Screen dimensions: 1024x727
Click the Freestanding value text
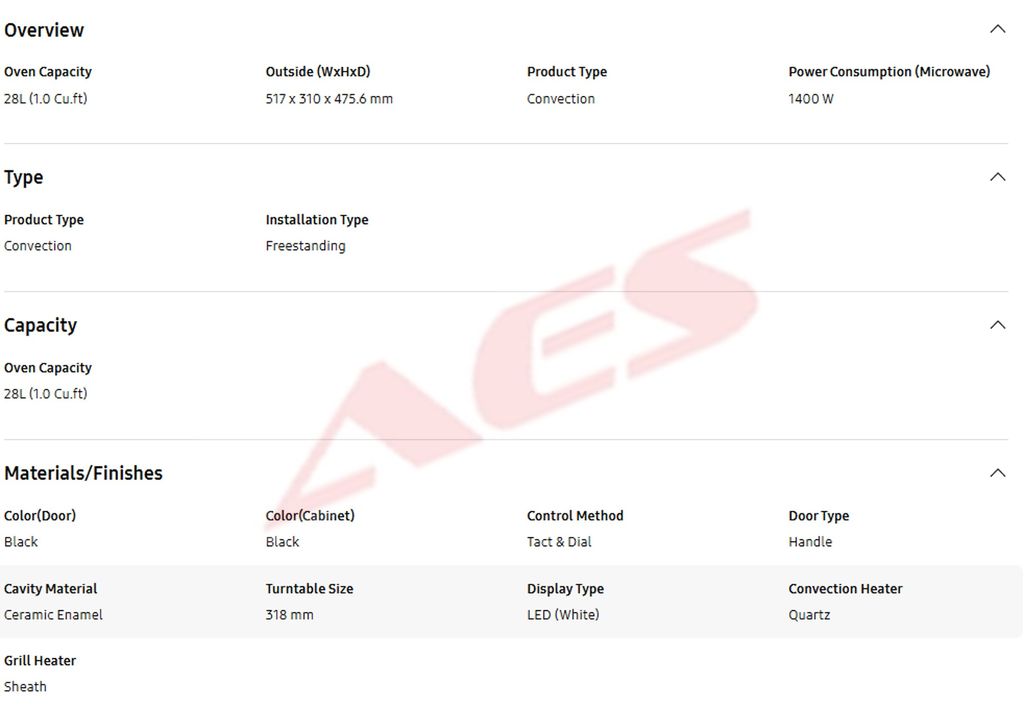[305, 246]
